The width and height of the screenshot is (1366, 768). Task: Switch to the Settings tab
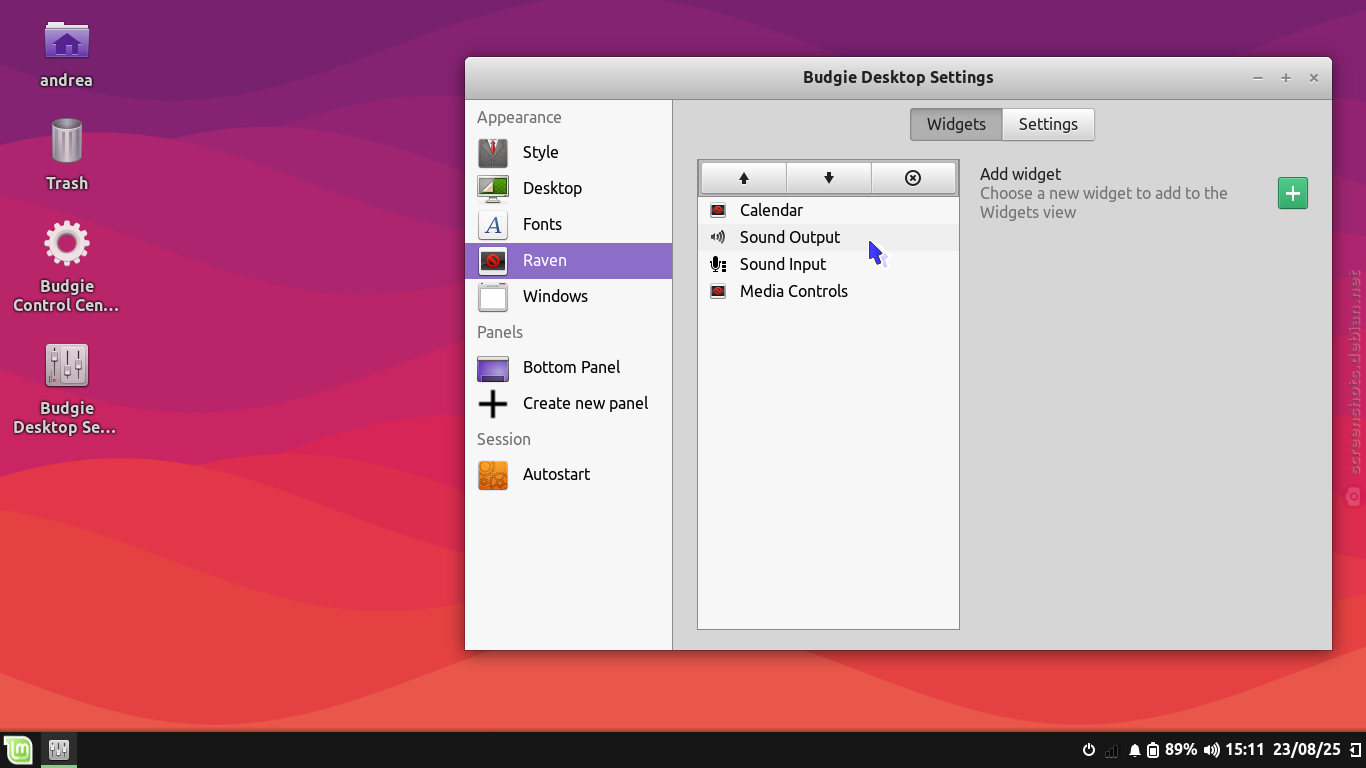[x=1048, y=124]
